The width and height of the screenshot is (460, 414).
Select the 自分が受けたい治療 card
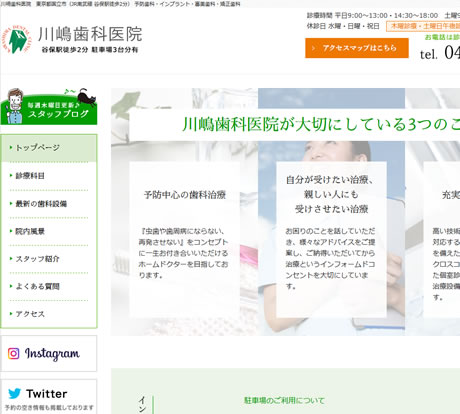(x=331, y=239)
